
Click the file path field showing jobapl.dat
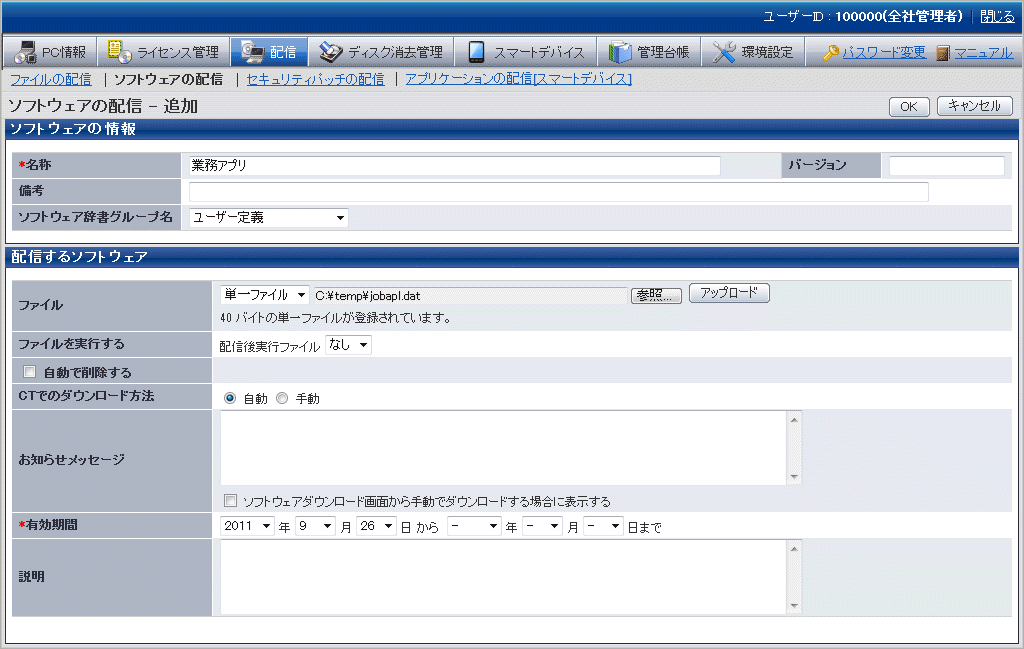point(470,296)
